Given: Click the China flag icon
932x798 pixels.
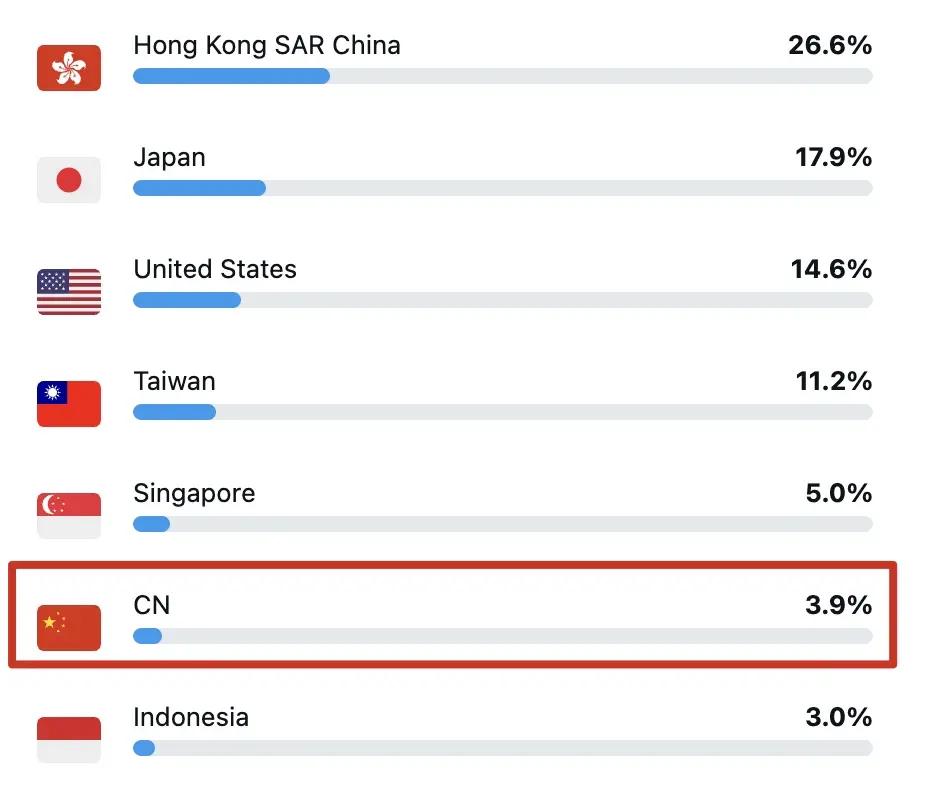Looking at the screenshot, I should [69, 628].
